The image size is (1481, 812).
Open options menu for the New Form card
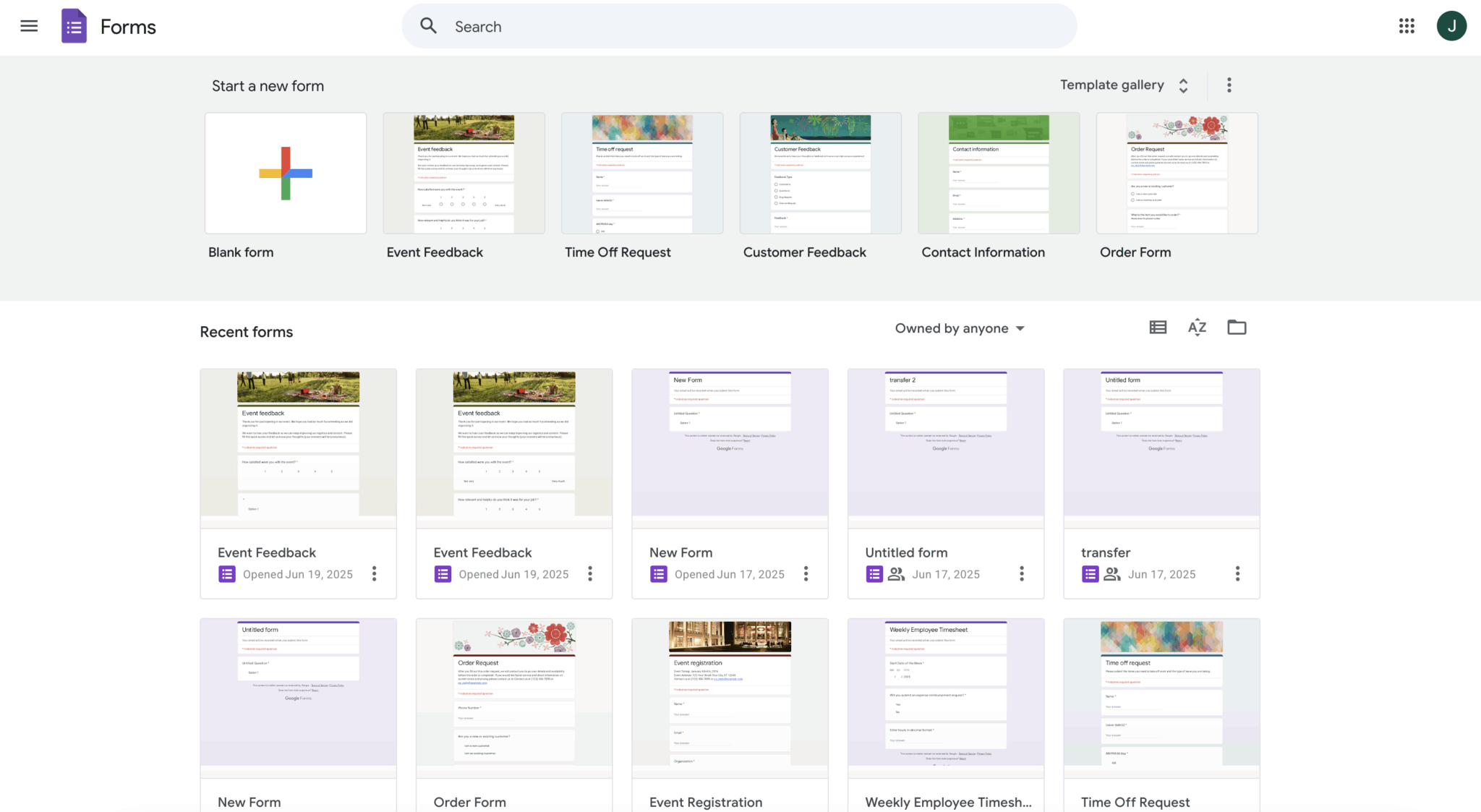click(806, 573)
